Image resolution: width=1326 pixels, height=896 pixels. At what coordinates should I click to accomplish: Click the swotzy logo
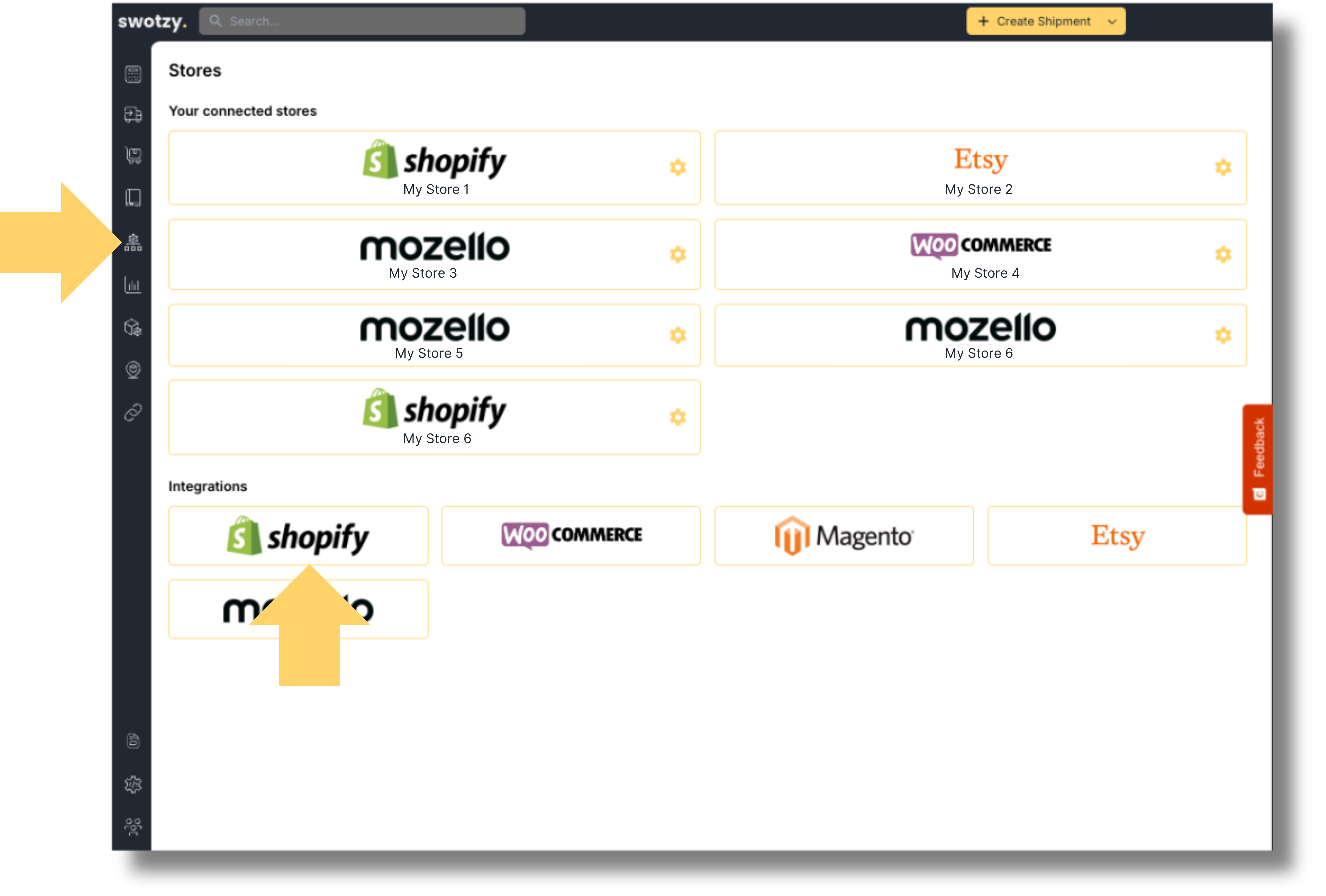click(x=152, y=22)
